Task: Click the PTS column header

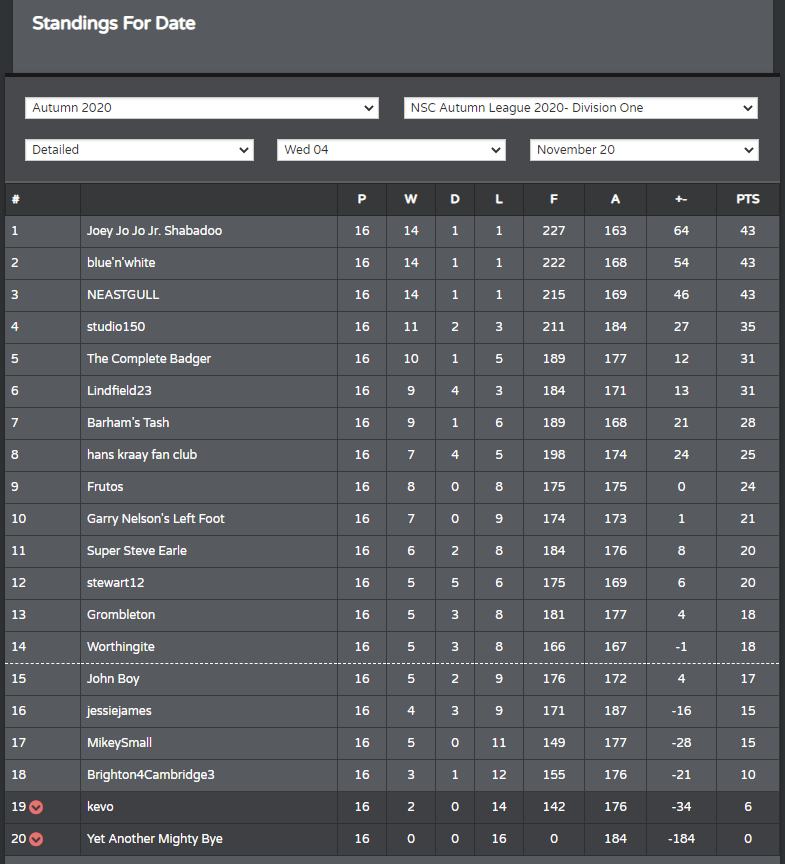Action: click(748, 199)
